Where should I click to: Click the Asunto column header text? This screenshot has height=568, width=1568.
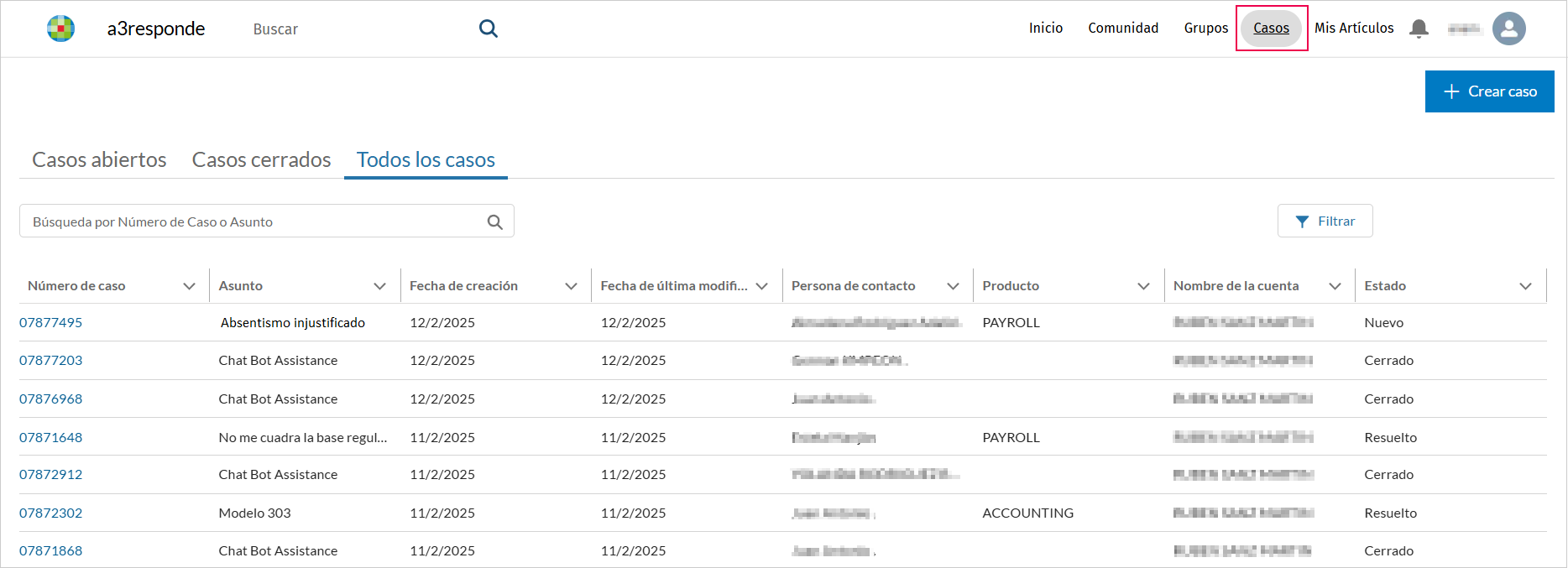[x=241, y=286]
